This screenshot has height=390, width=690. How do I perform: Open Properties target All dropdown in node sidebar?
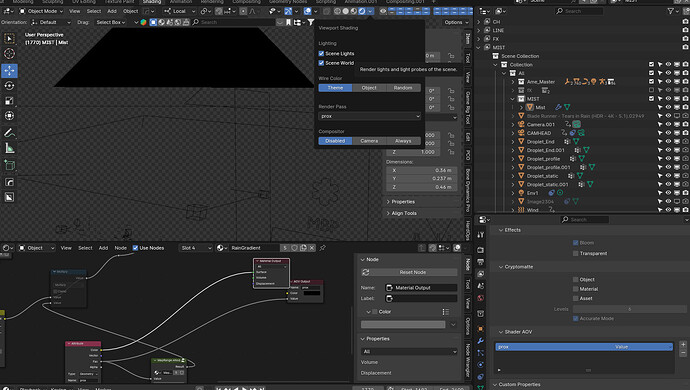pyautogui.click(x=409, y=352)
